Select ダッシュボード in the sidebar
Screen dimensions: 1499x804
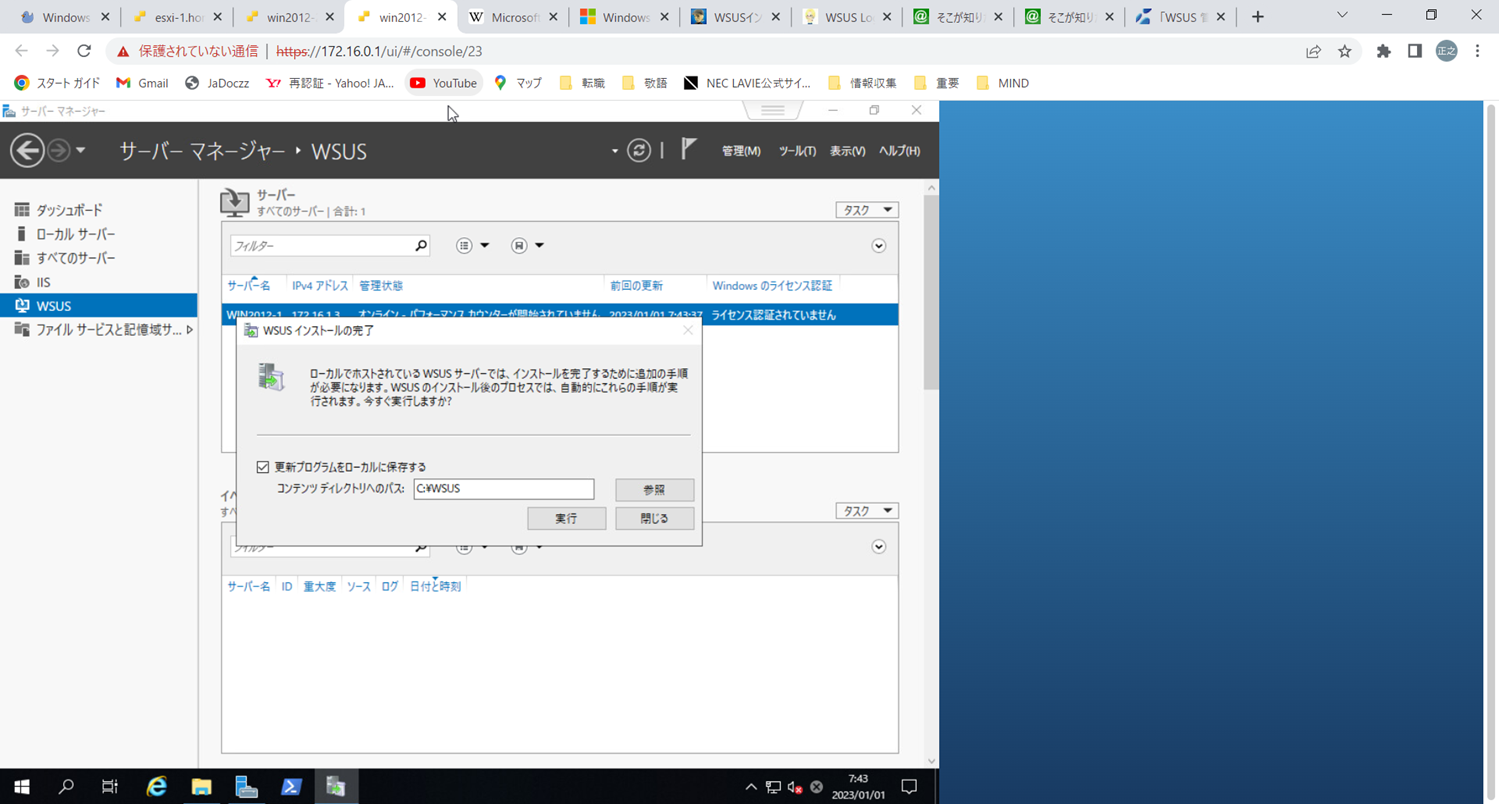coord(69,210)
